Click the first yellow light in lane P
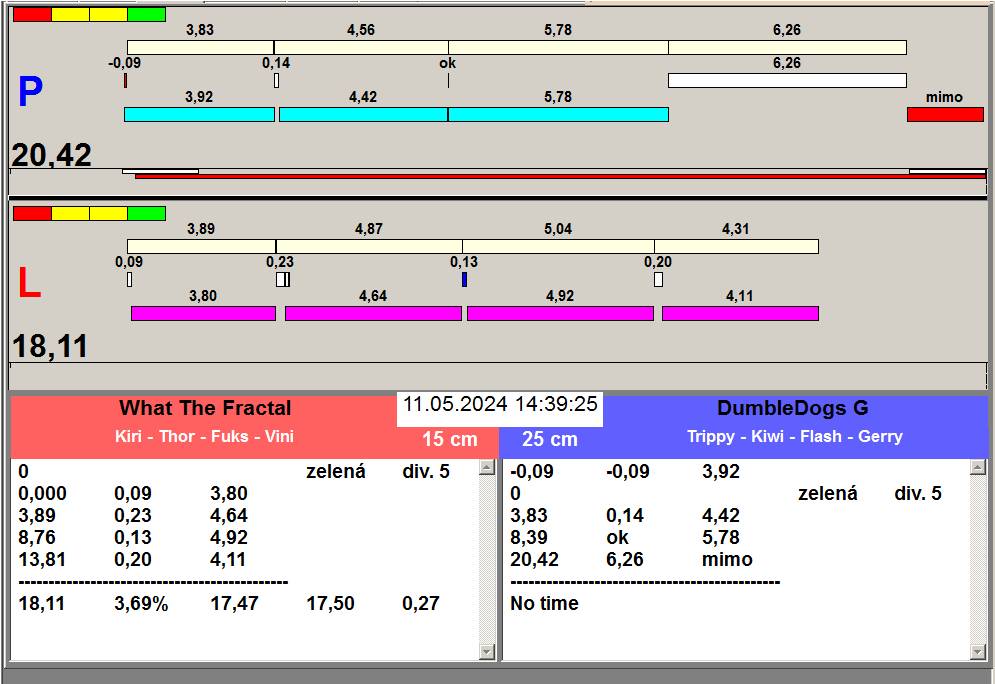Screen dimensions: 995x684 point(70,15)
